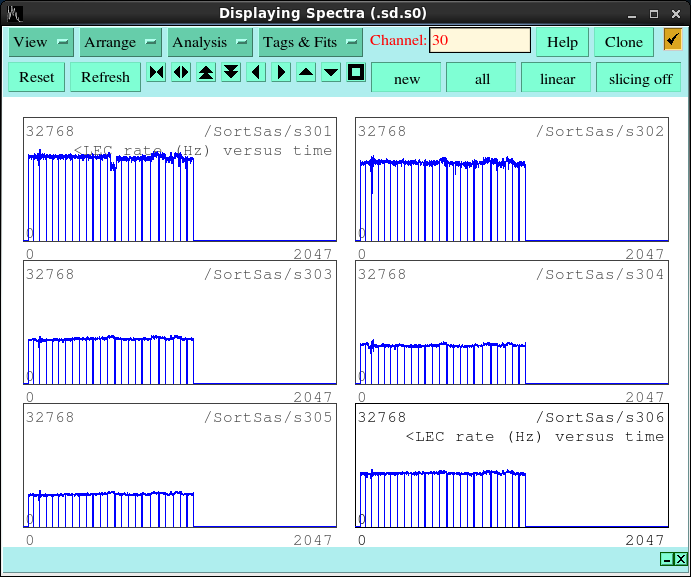Click the 'new' button
This screenshot has width=691, height=577.
tap(406, 78)
